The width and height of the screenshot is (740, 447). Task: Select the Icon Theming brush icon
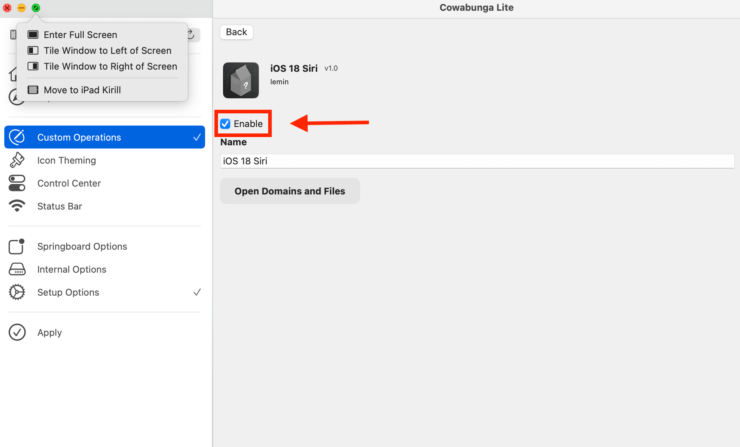[17, 160]
